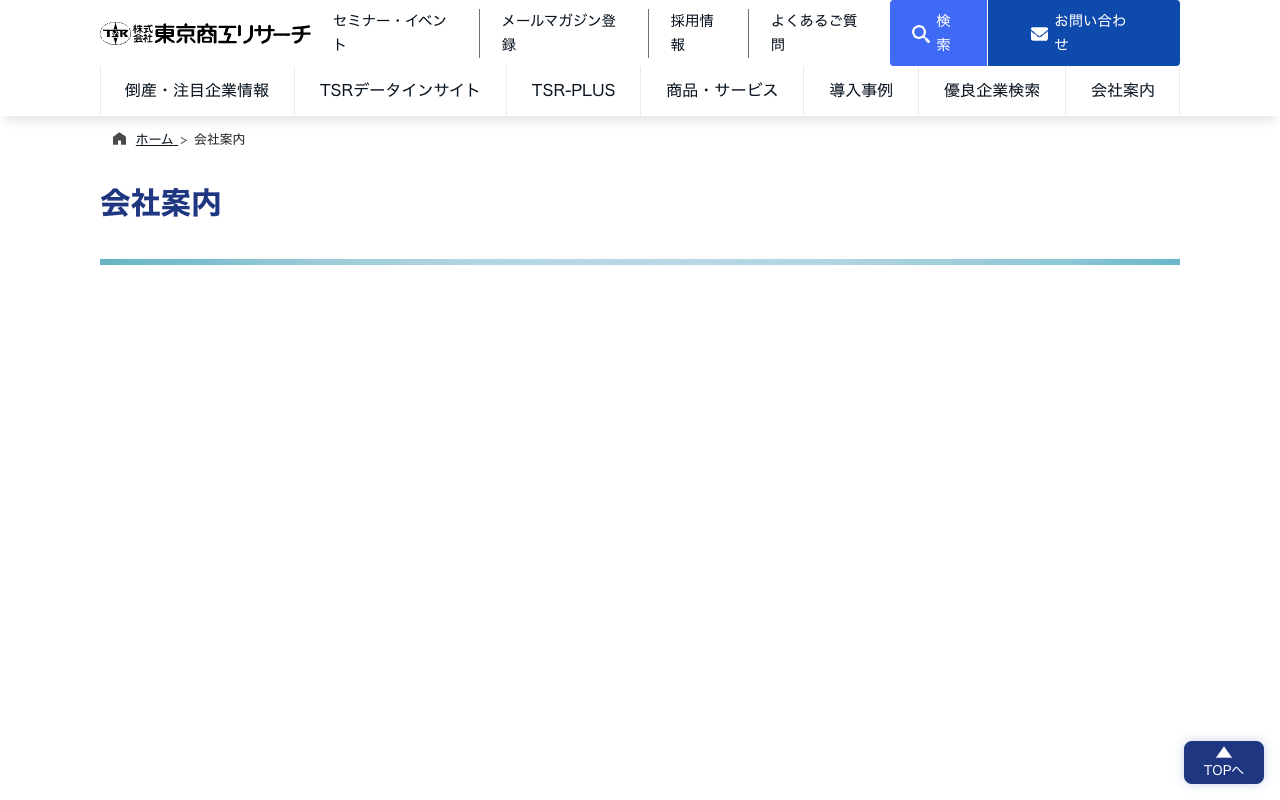This screenshot has width=1280, height=800.
Task: Click the TSR company logo
Action: (205, 33)
